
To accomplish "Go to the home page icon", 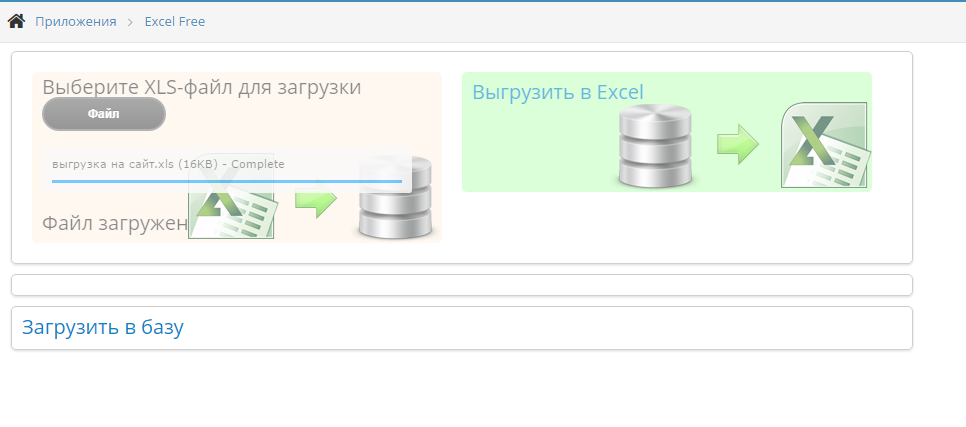I will pyautogui.click(x=16, y=22).
